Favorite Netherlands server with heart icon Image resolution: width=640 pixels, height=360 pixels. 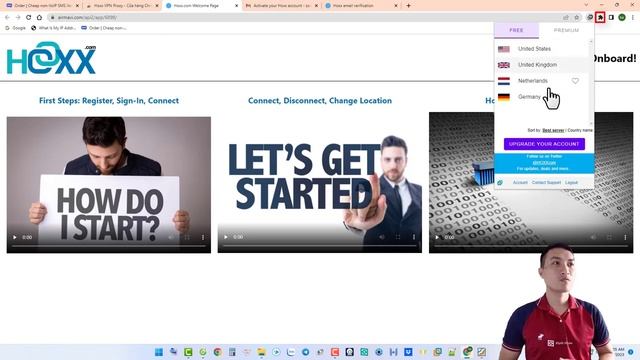click(575, 81)
